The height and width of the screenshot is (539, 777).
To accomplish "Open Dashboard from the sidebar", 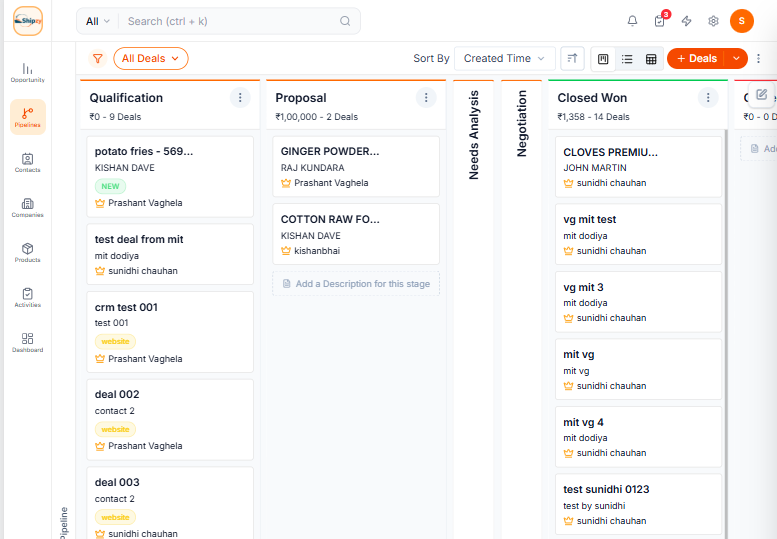I will tap(28, 343).
